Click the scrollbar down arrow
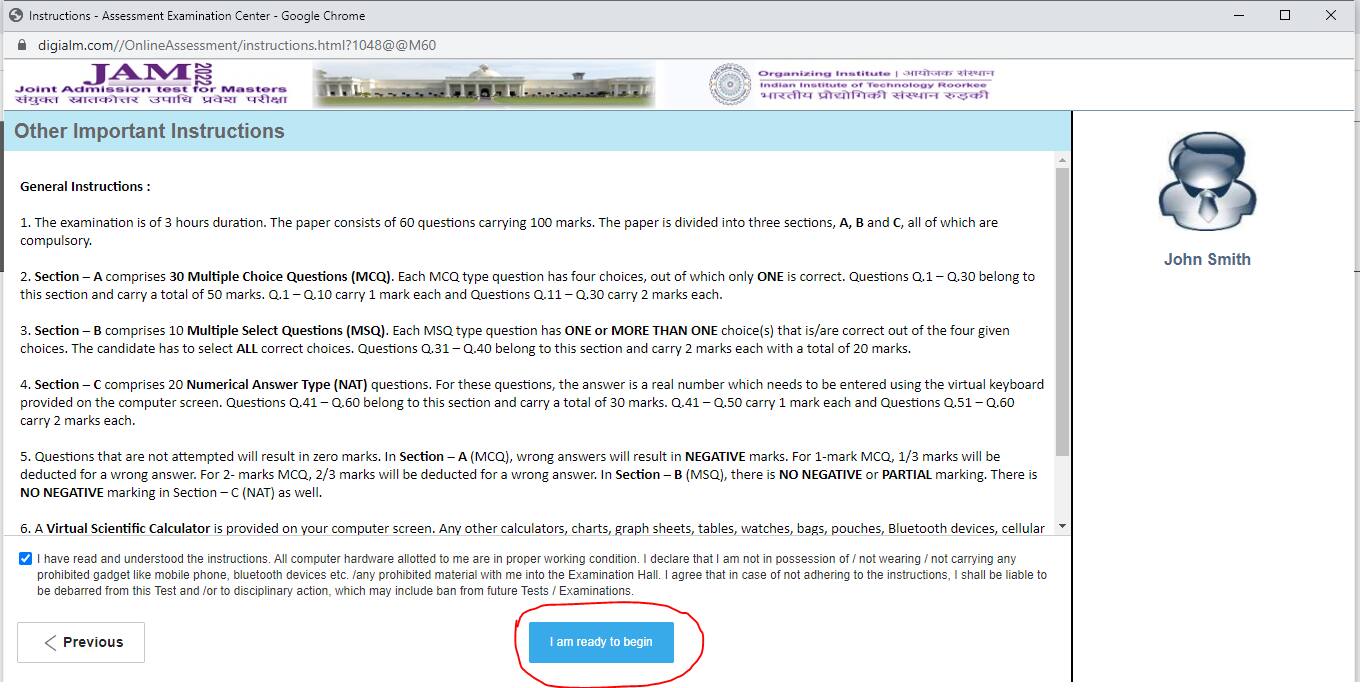1360x688 pixels. 1062,525
